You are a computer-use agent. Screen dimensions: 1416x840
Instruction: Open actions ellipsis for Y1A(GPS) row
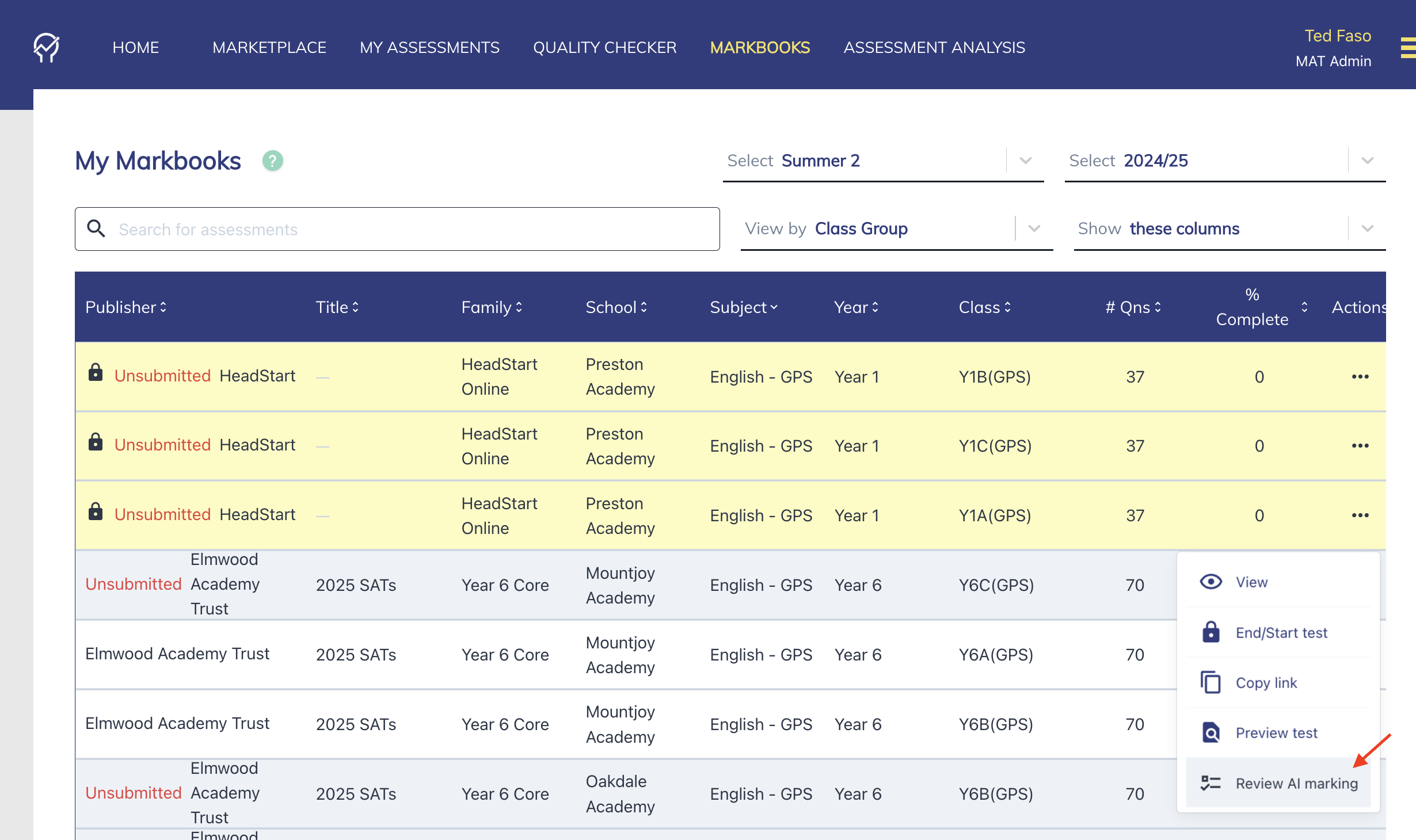point(1360,516)
